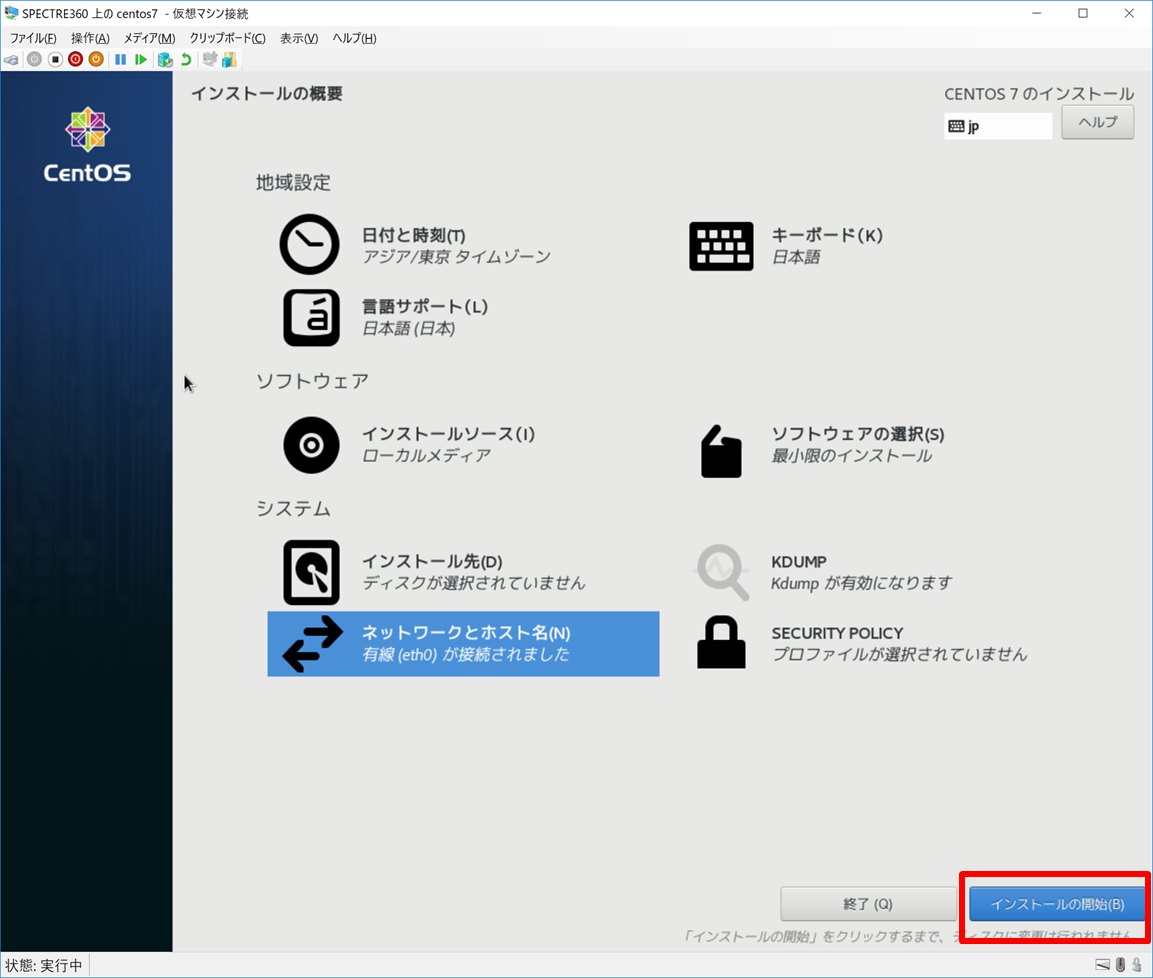This screenshot has width=1153, height=978.
Task: Open 言語サポート language icon
Action: tap(311, 318)
